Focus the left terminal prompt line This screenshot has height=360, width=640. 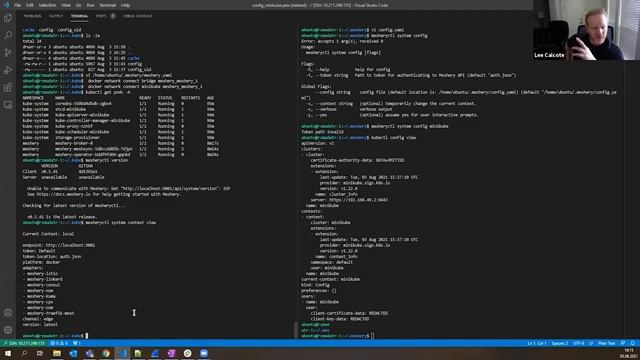55,336
